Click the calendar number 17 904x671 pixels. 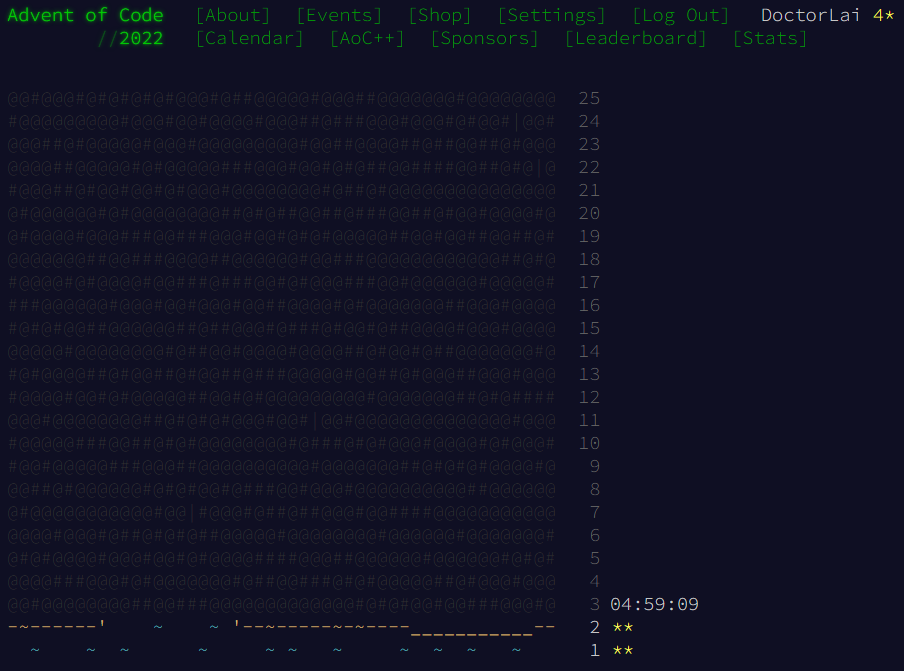click(589, 282)
